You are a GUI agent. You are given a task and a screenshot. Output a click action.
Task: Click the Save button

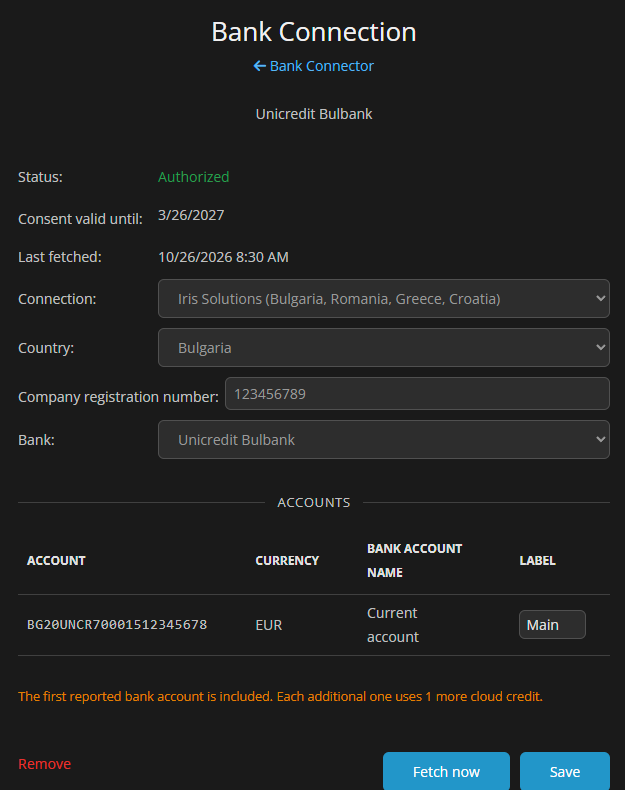[x=565, y=771]
